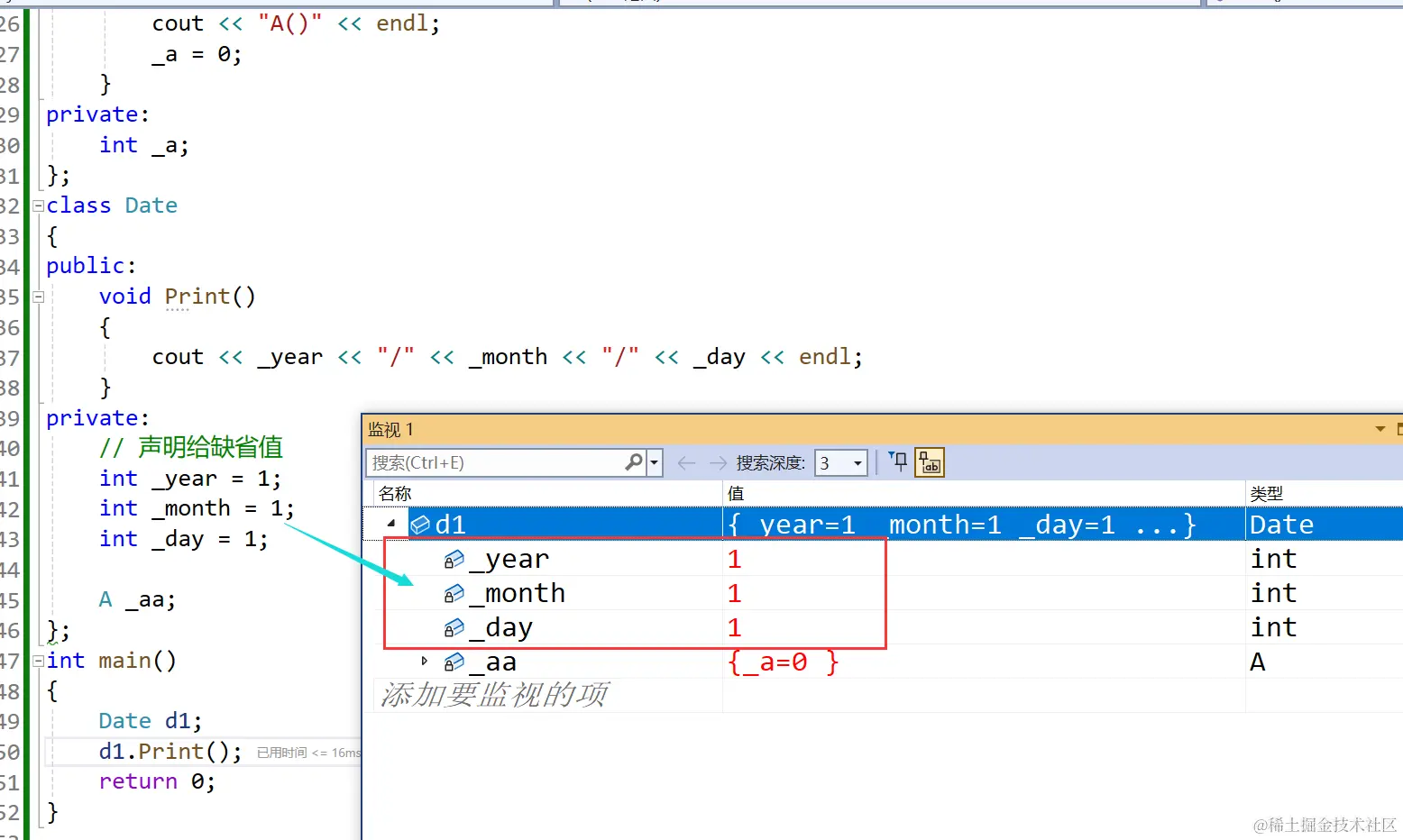Click the d1 variable object icon
1403x840 pixels.
click(420, 525)
